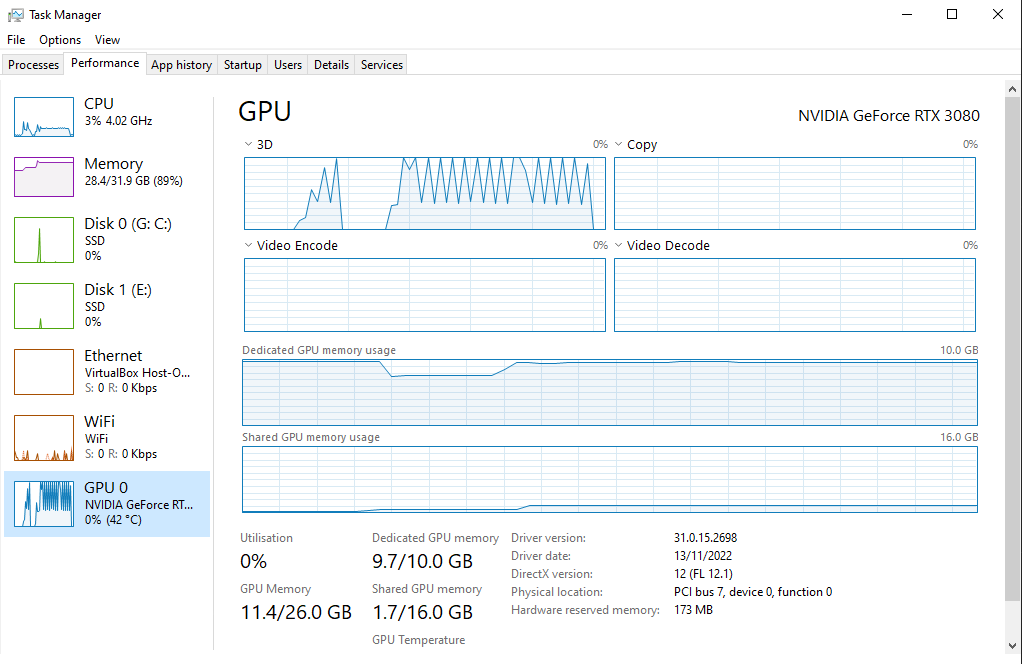Click the VirtualBox Host-O... Ethernet label

[x=138, y=373]
